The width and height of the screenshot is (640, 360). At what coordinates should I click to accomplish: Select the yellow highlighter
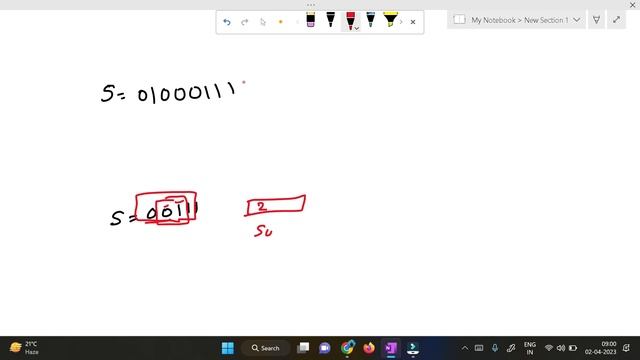click(390, 20)
